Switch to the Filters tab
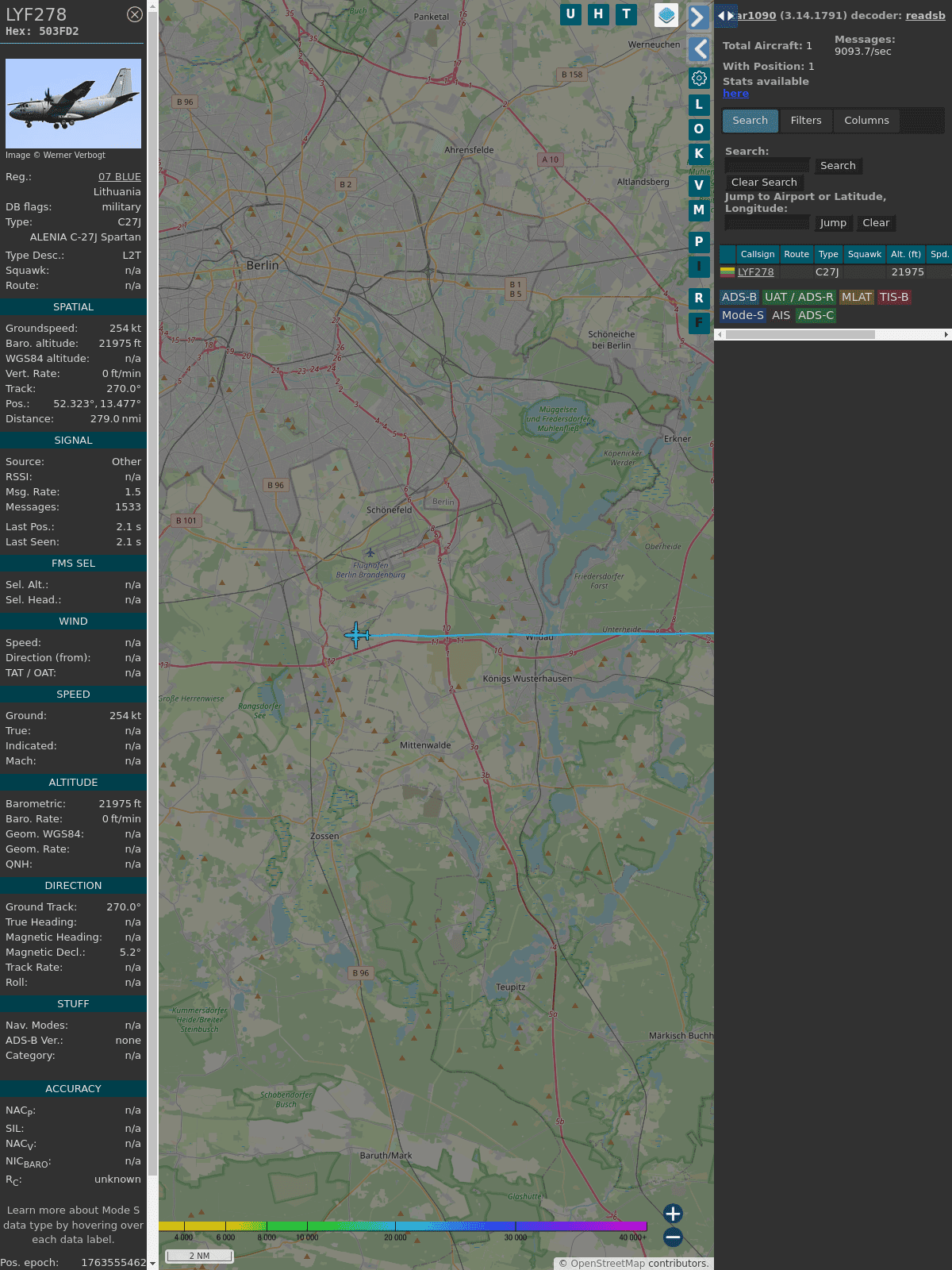 point(806,121)
